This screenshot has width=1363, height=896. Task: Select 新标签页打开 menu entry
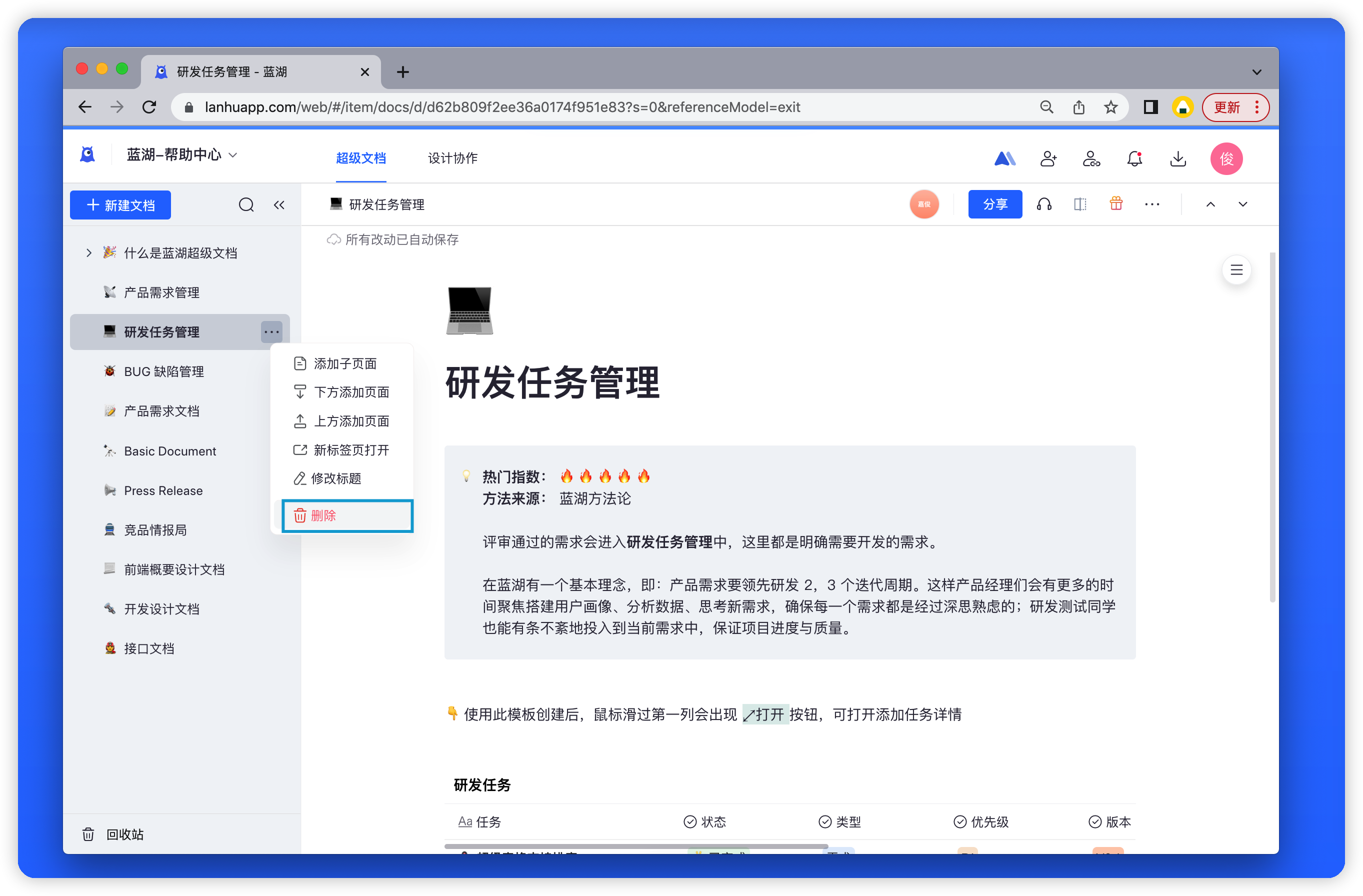coord(342,450)
